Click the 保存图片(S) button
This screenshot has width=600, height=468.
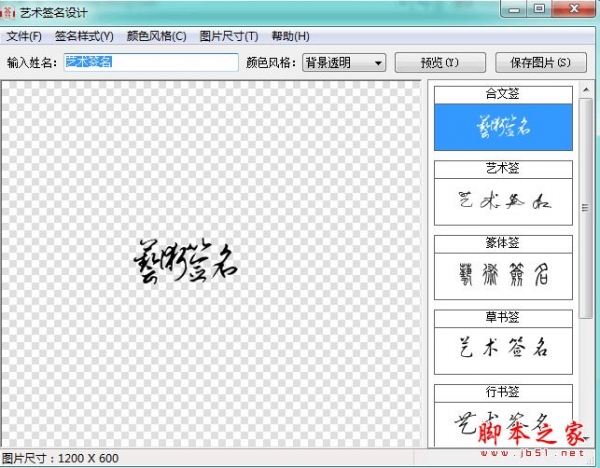pos(533,63)
